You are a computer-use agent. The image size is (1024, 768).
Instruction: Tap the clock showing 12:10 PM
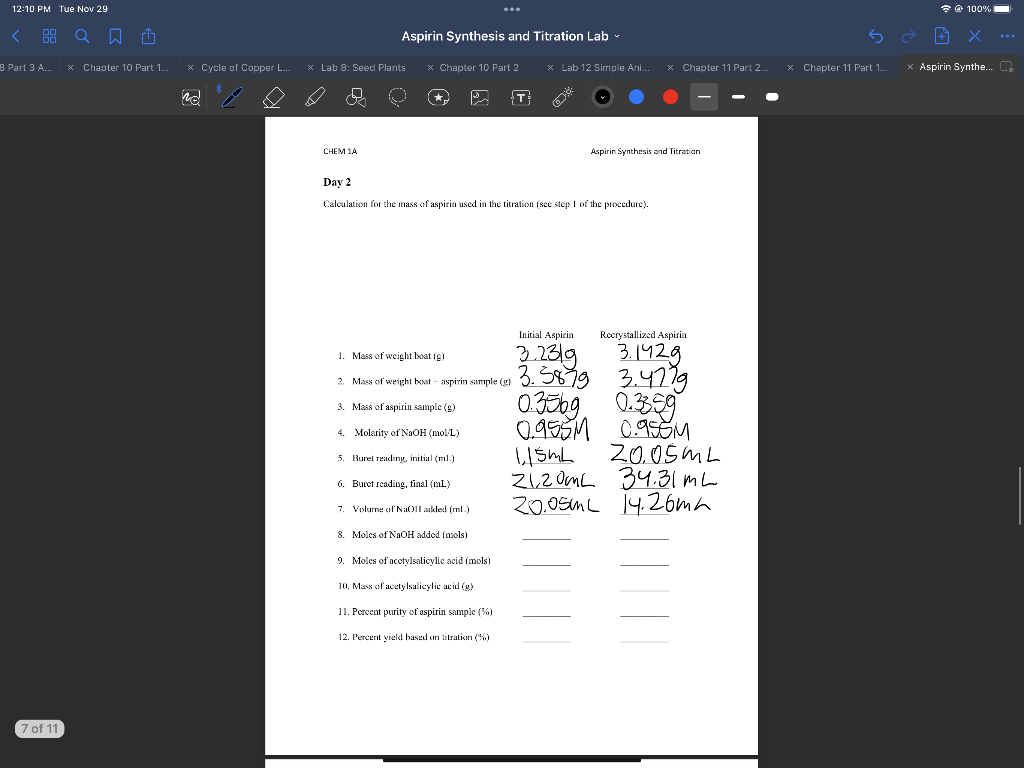[x=31, y=9]
